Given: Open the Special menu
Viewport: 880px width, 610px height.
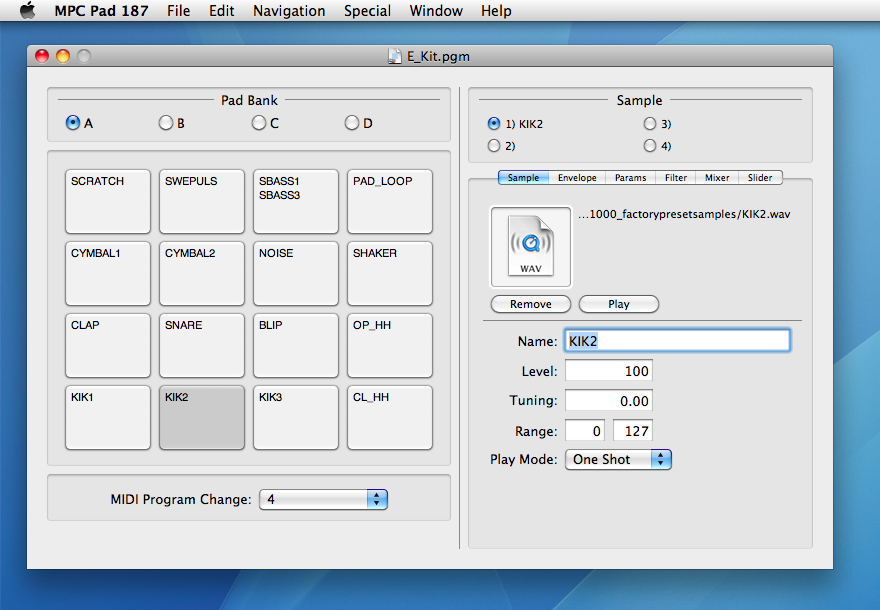Looking at the screenshot, I should click(367, 11).
